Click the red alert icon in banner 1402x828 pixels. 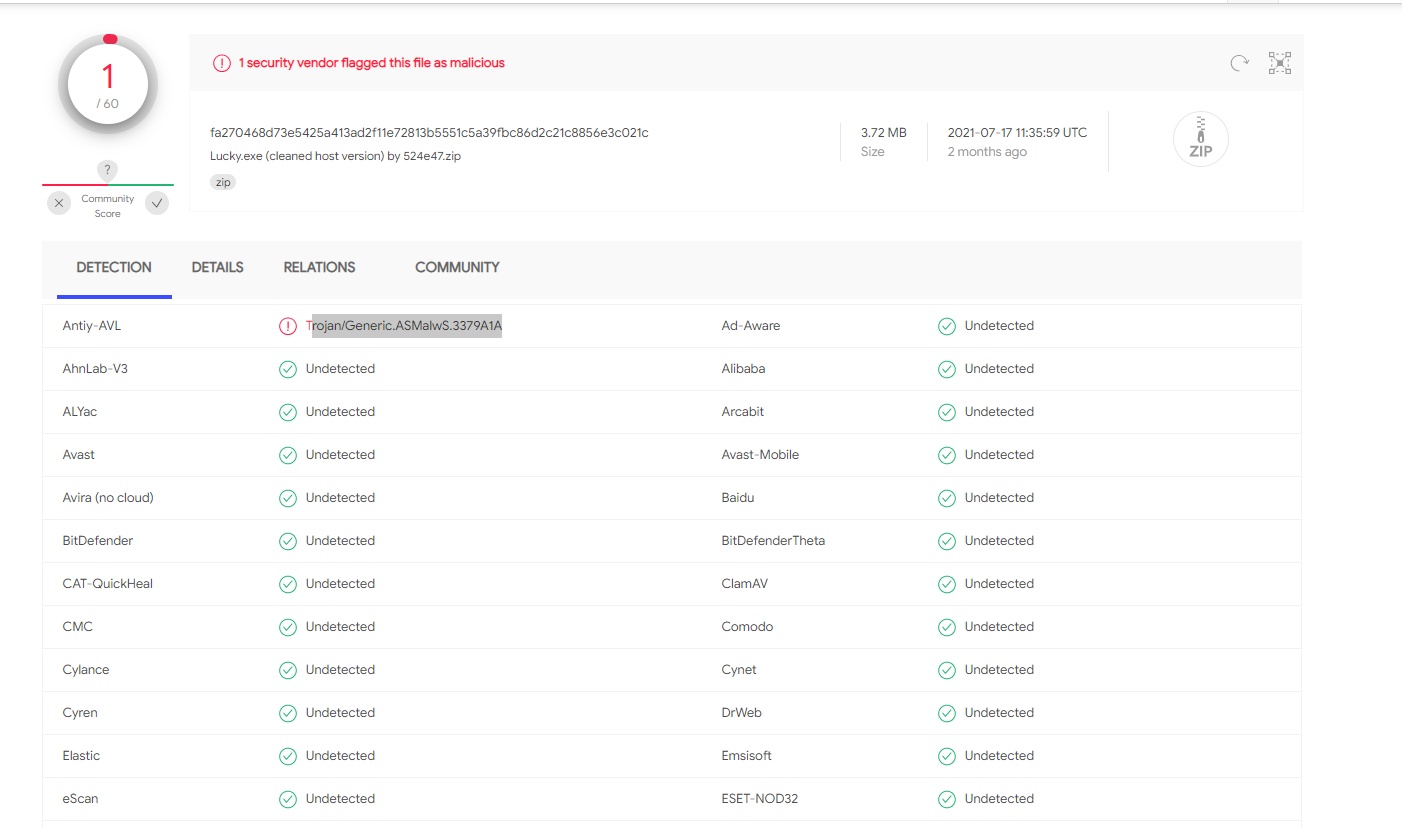(x=221, y=63)
